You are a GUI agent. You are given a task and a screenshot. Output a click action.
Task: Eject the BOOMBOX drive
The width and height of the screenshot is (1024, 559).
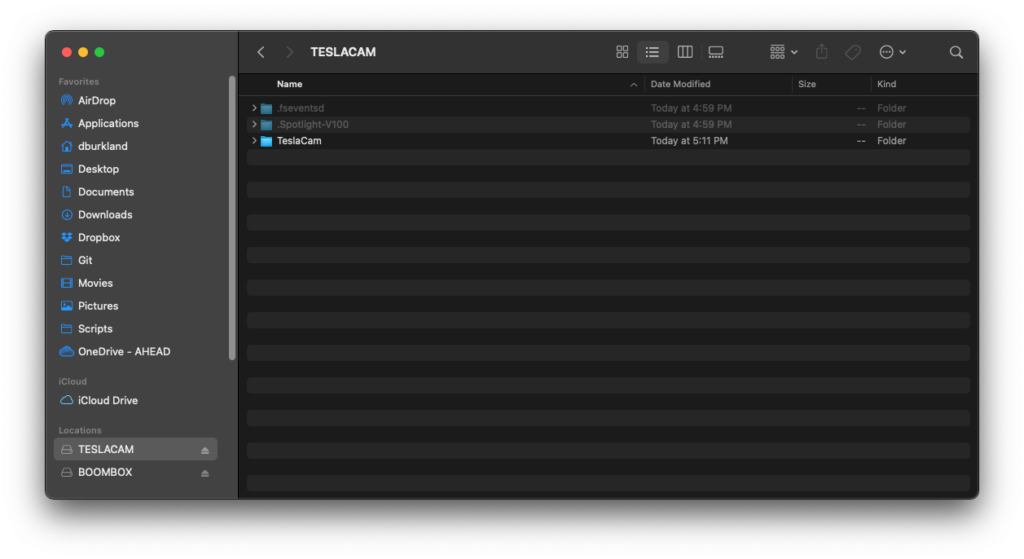click(x=205, y=473)
